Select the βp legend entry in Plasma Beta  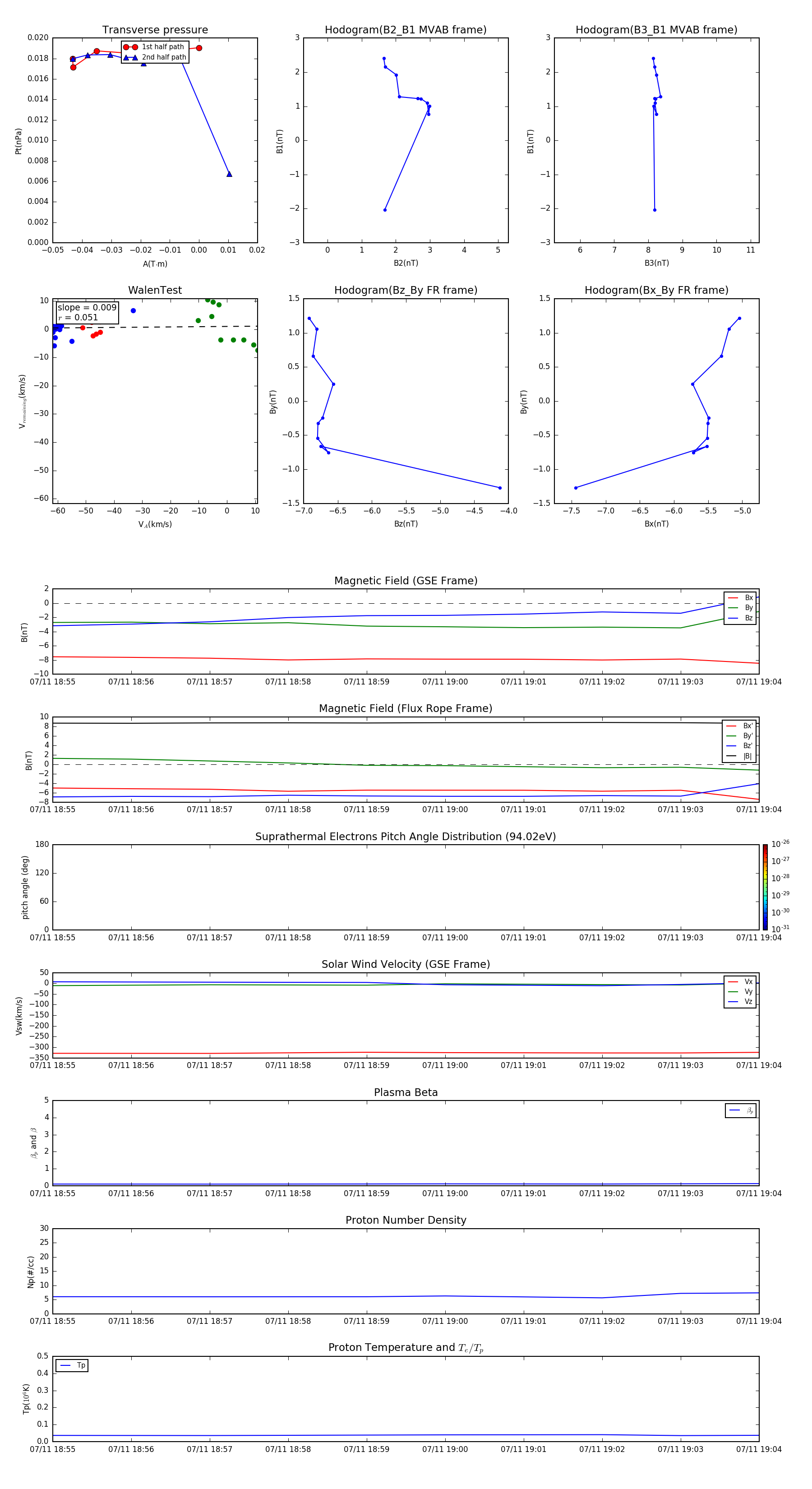tap(741, 1110)
